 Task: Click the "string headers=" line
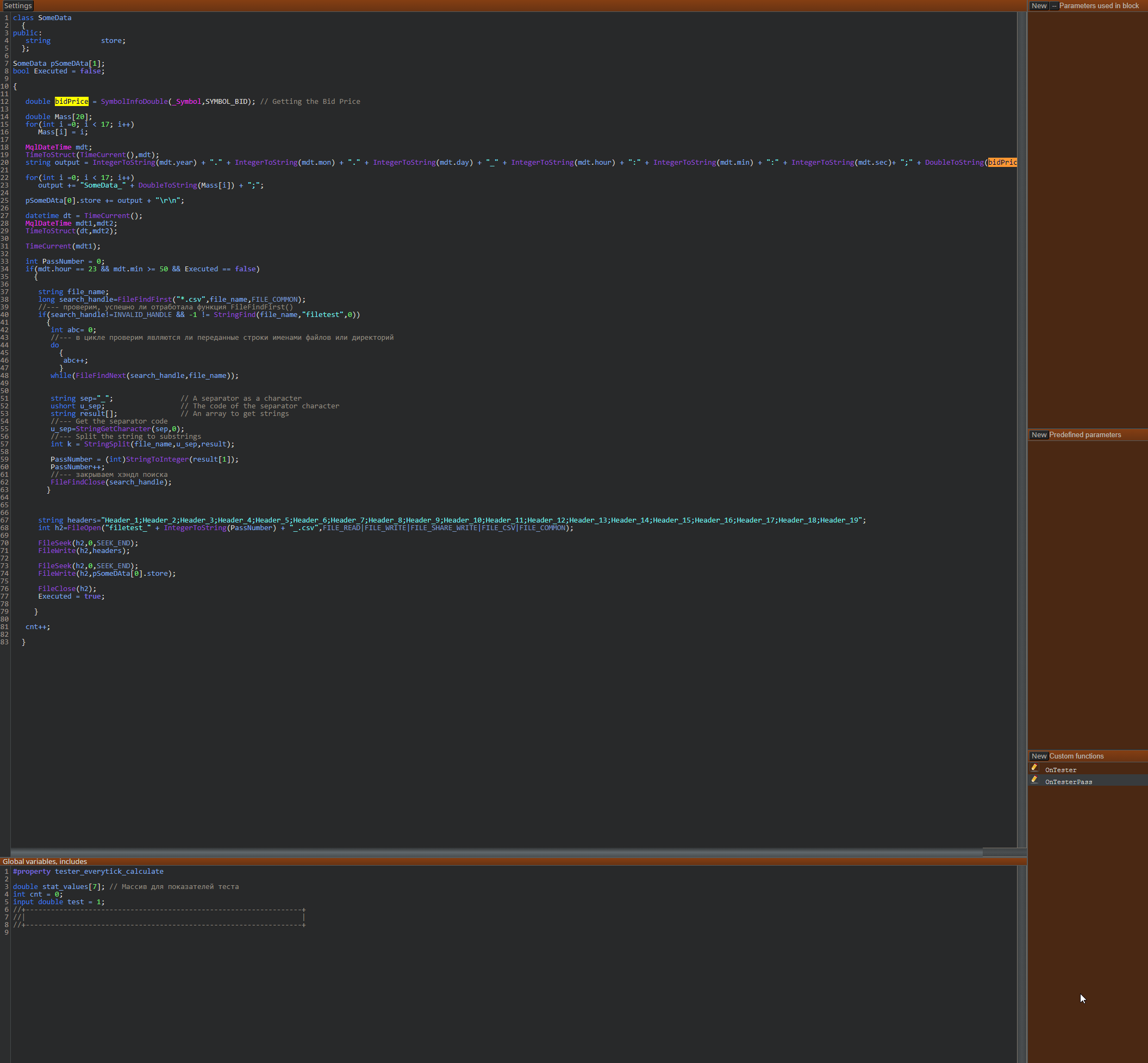[452, 520]
